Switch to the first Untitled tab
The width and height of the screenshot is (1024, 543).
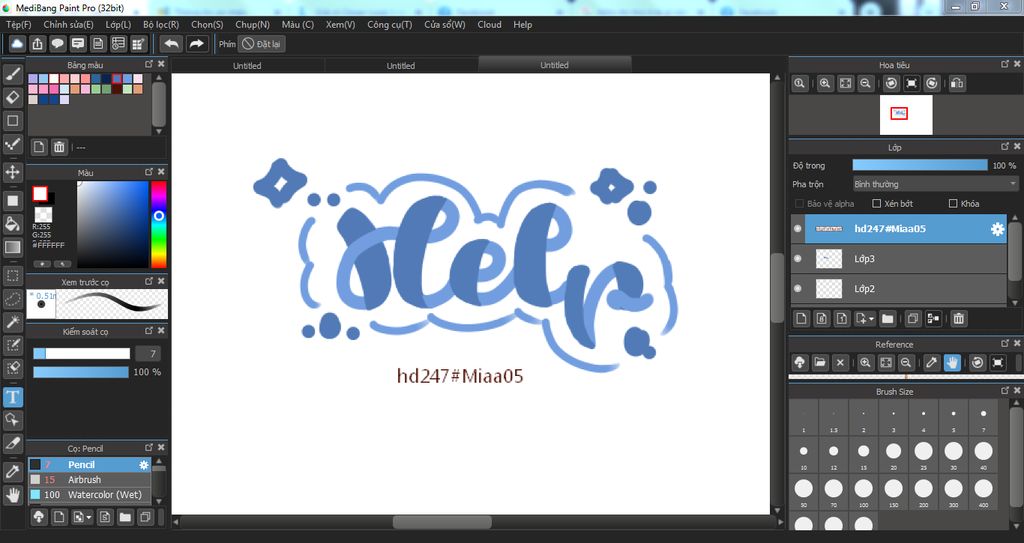248,65
